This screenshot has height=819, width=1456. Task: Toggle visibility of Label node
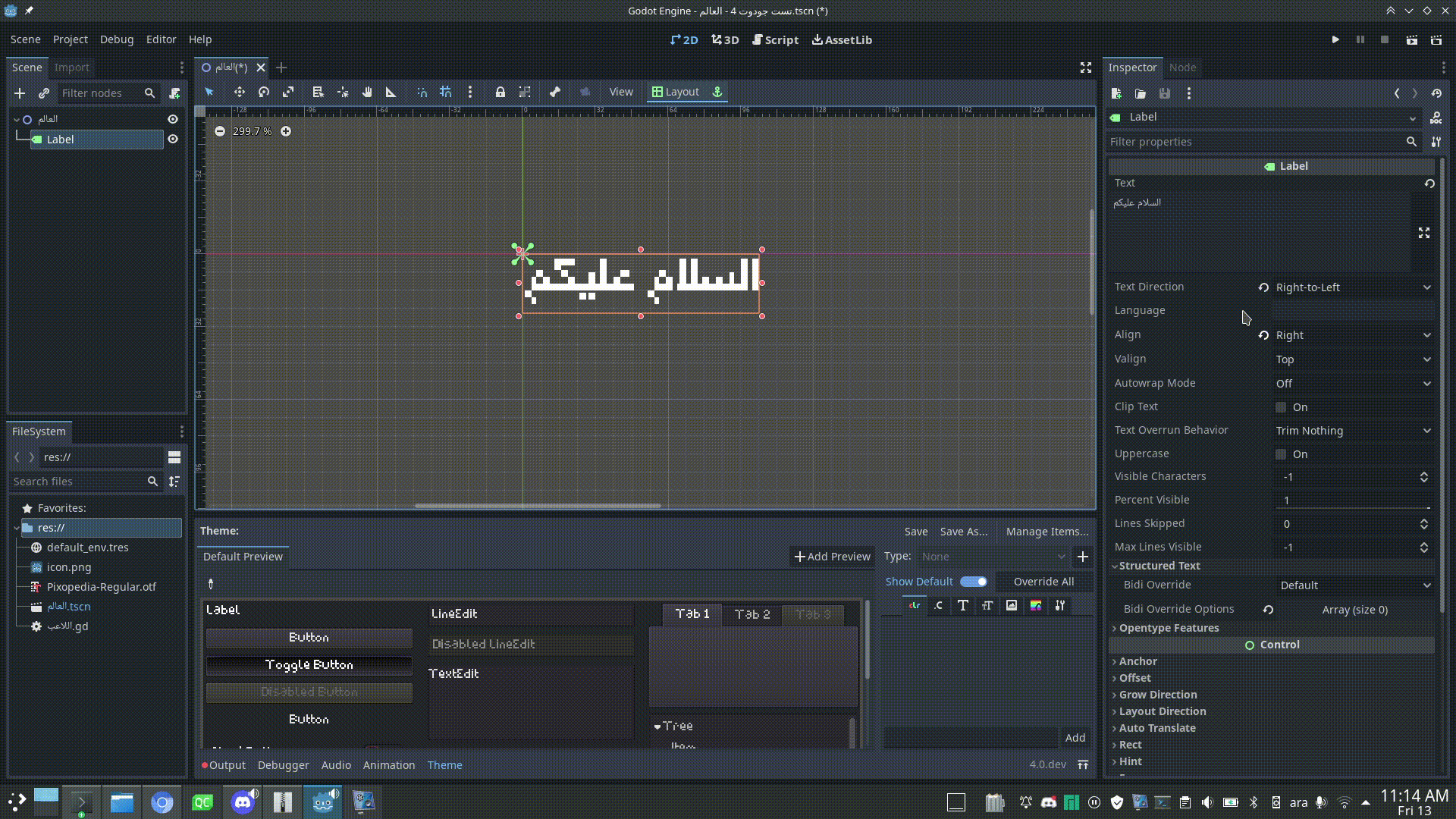click(x=173, y=140)
